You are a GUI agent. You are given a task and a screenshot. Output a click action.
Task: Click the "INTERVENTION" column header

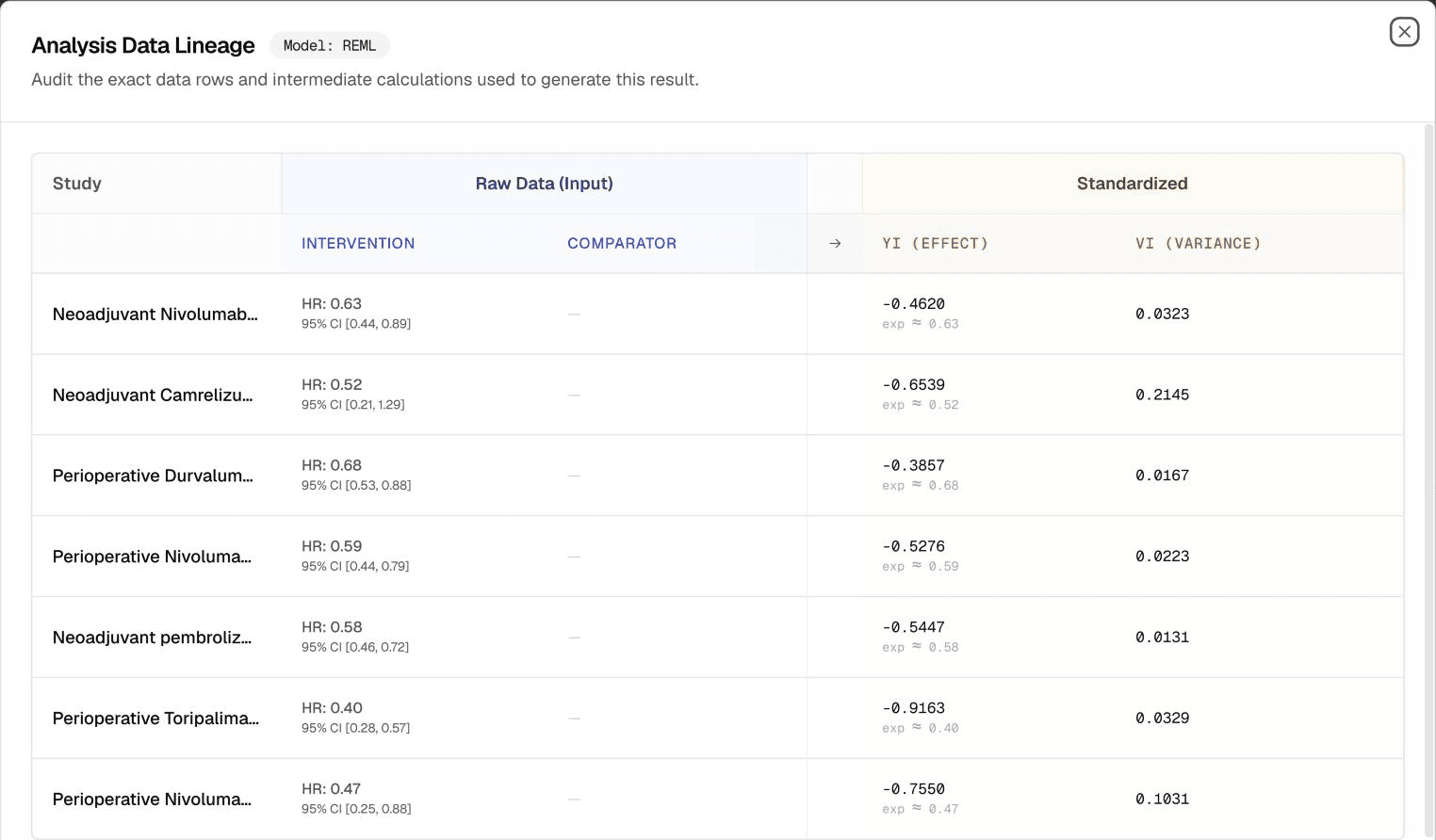point(358,243)
